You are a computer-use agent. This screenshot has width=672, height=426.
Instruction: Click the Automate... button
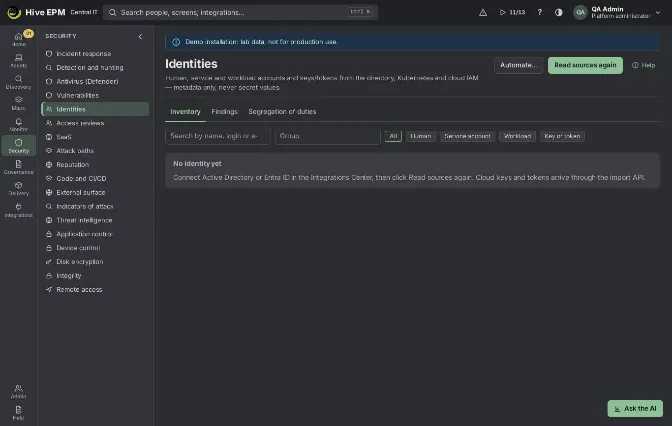tap(519, 65)
